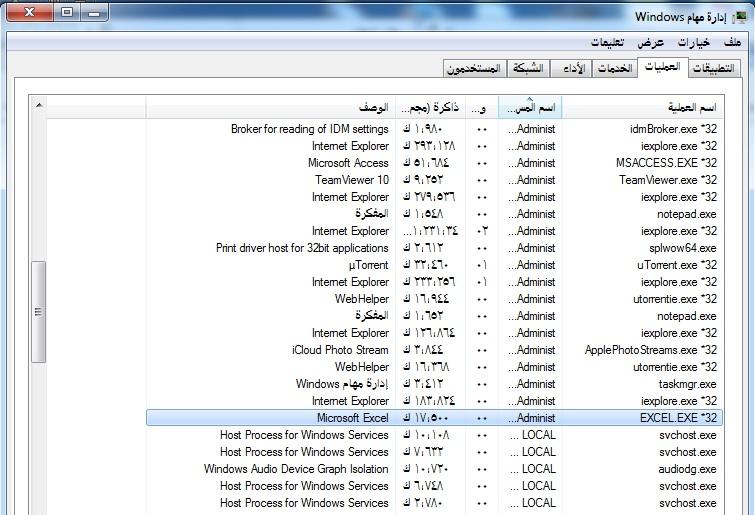Viewport: 755px width, 515px height.
Task: Sort by اسم العملية column header
Action: coord(642,107)
